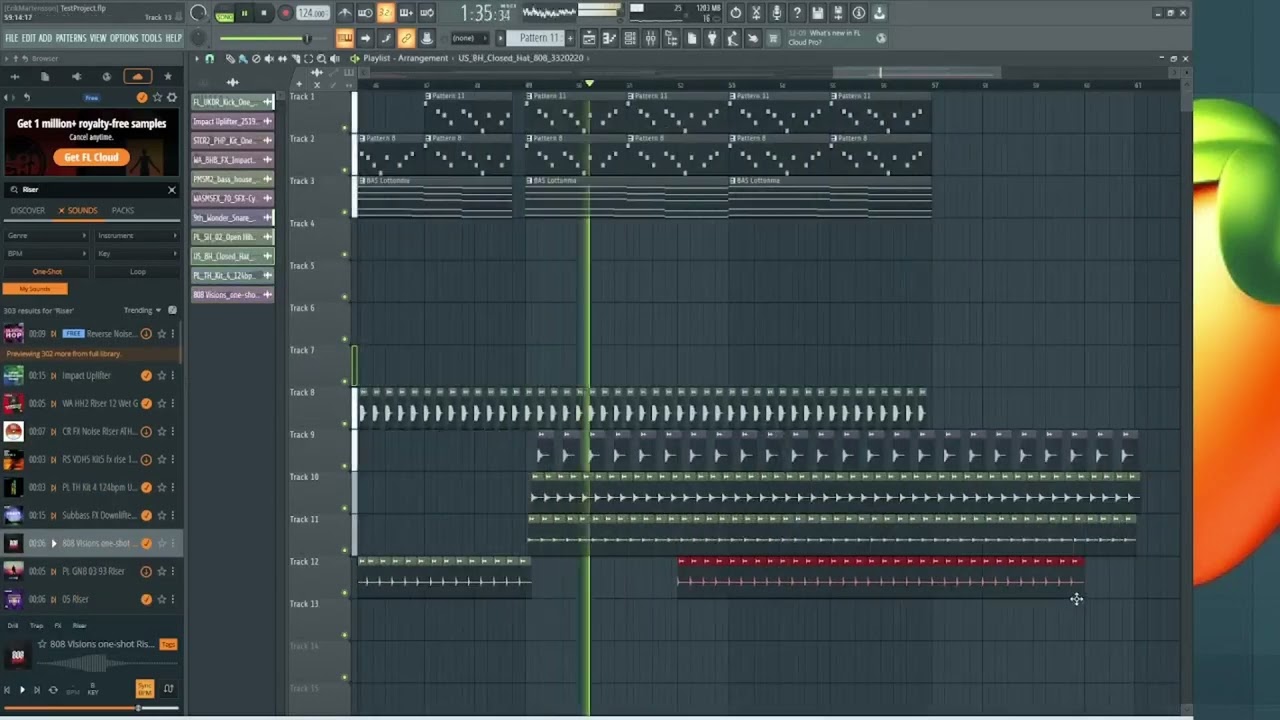The width and height of the screenshot is (1280, 720).
Task: Switch to the DISCOVER tab
Action: (28, 211)
